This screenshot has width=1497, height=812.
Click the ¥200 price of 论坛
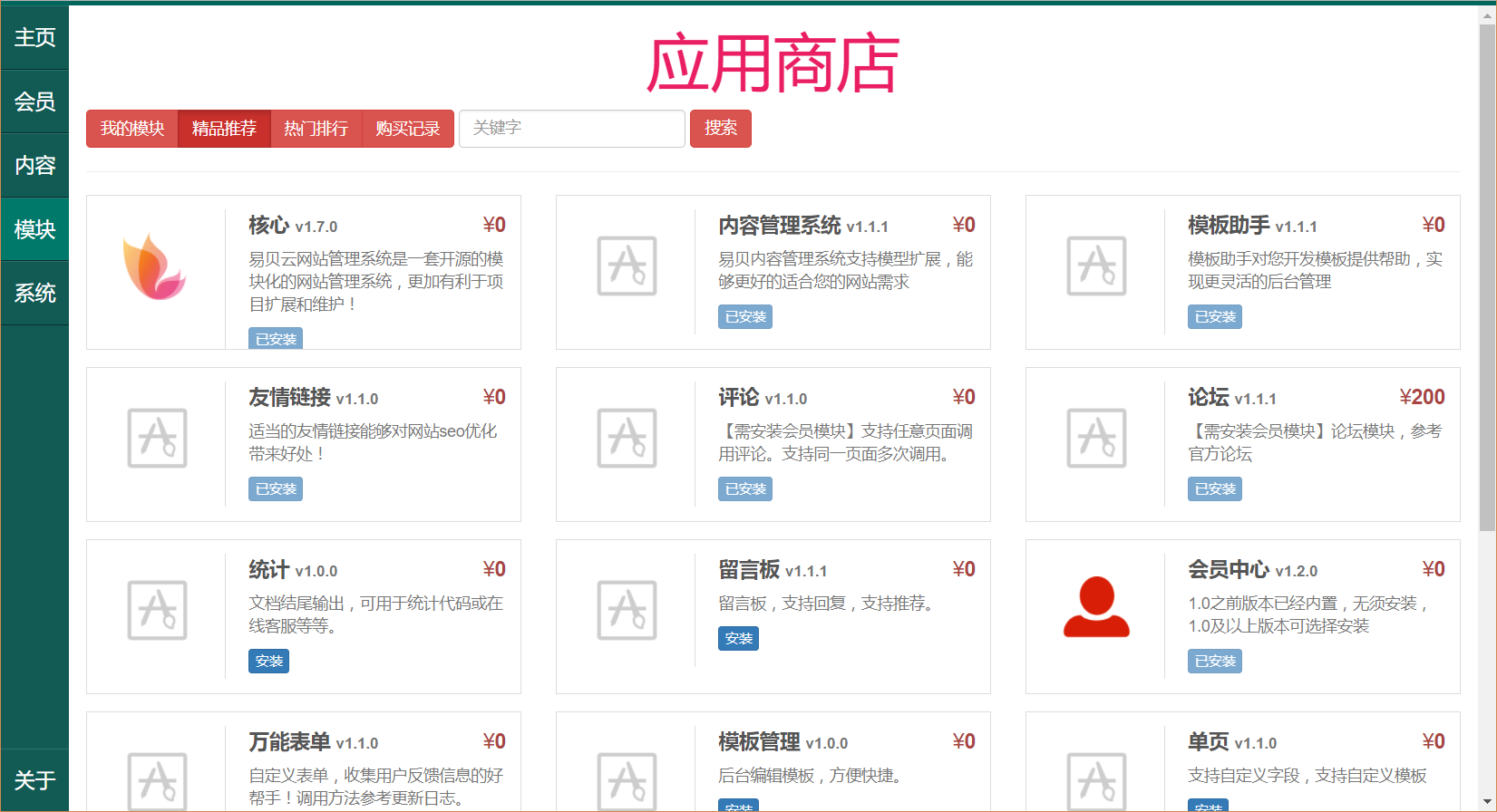coord(1422,397)
